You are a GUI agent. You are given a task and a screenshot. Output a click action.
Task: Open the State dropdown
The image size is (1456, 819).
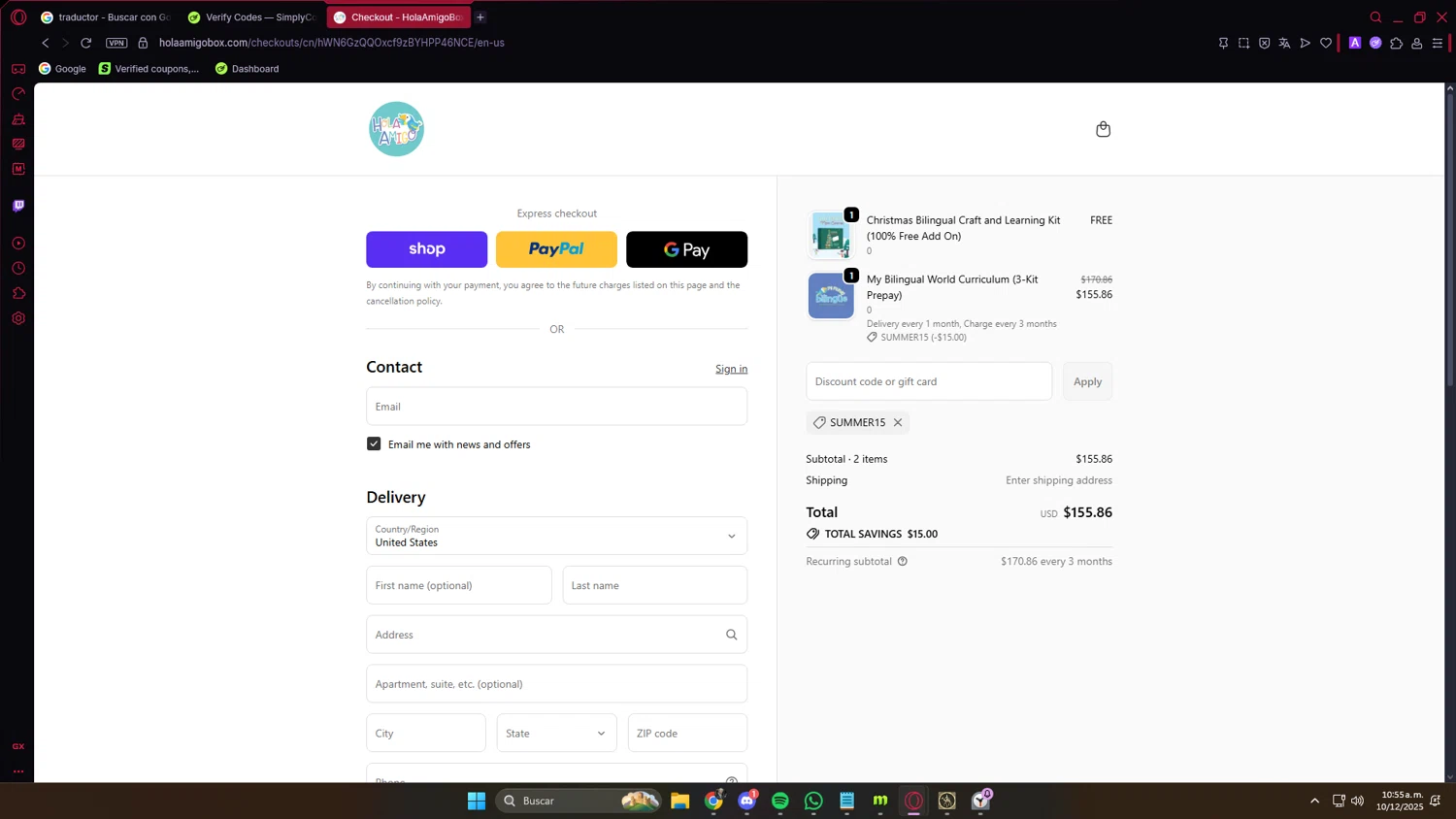556,733
